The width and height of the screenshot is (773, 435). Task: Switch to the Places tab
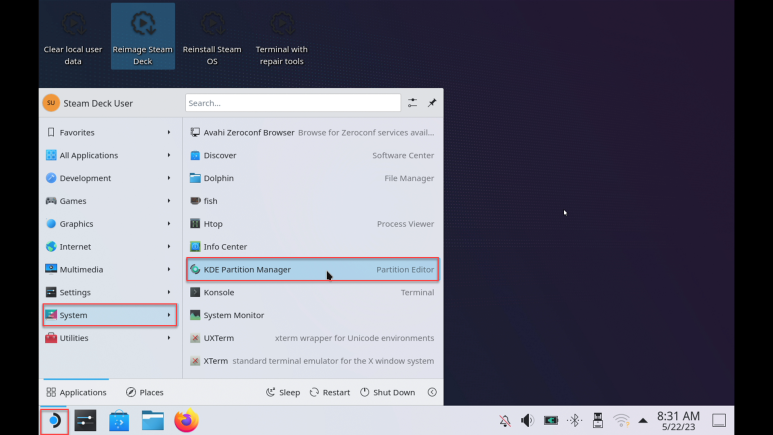point(144,392)
